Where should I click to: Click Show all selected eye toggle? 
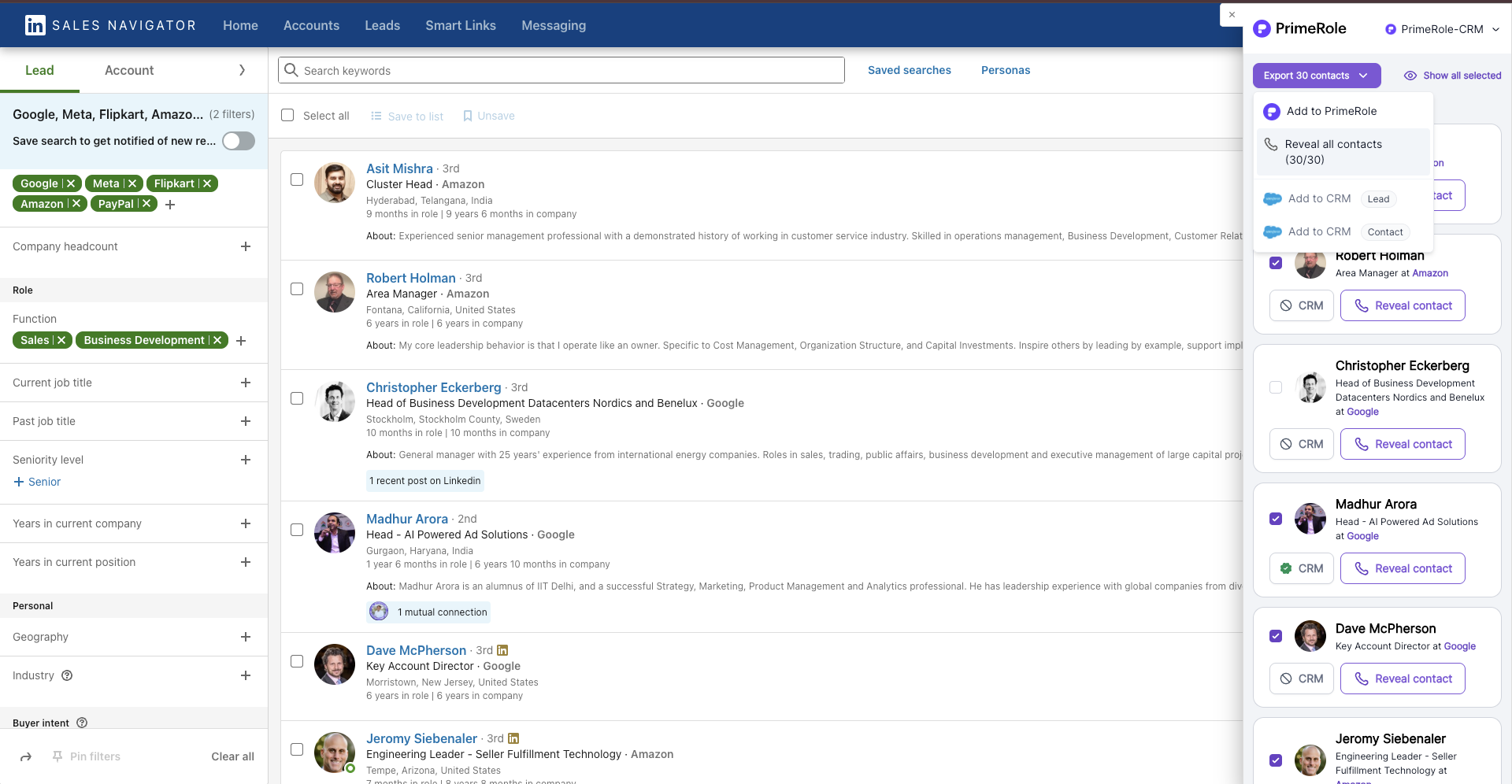pos(1452,76)
